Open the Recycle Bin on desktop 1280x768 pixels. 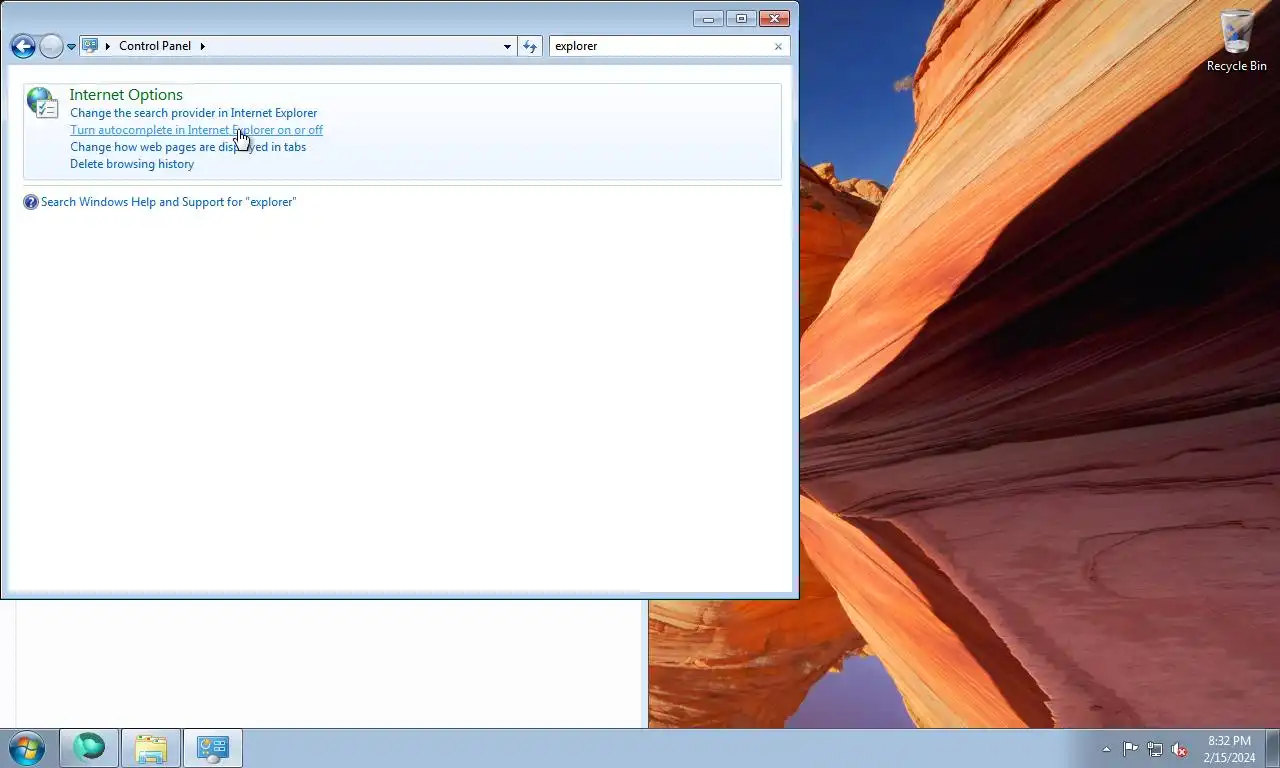pos(1236,40)
